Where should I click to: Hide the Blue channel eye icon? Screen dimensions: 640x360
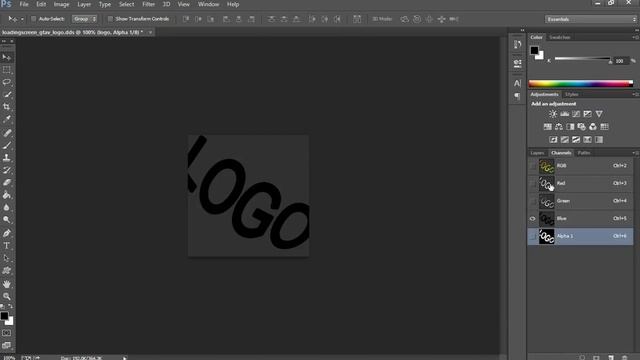(x=533, y=219)
